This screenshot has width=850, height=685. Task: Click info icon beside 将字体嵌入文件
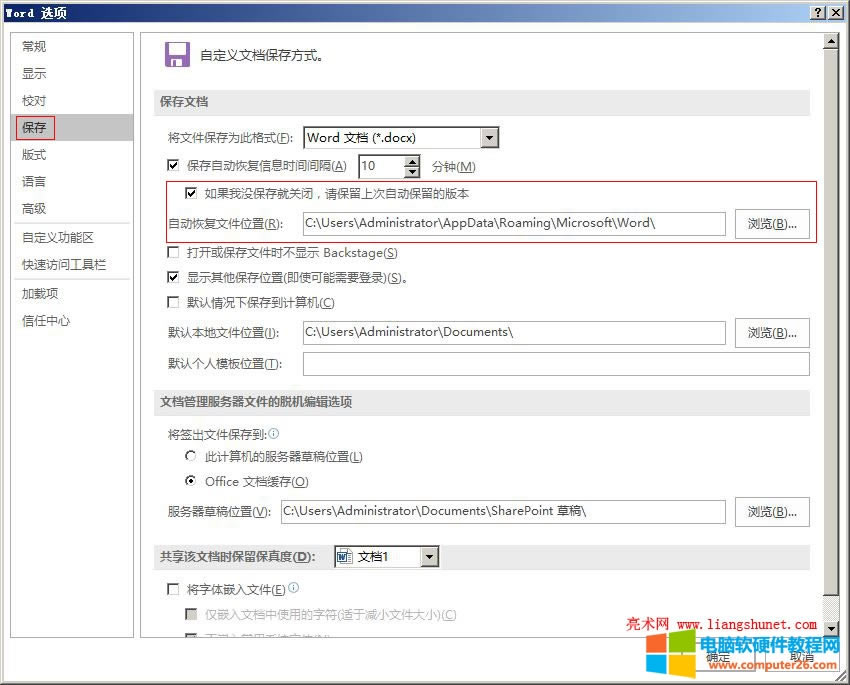294,588
